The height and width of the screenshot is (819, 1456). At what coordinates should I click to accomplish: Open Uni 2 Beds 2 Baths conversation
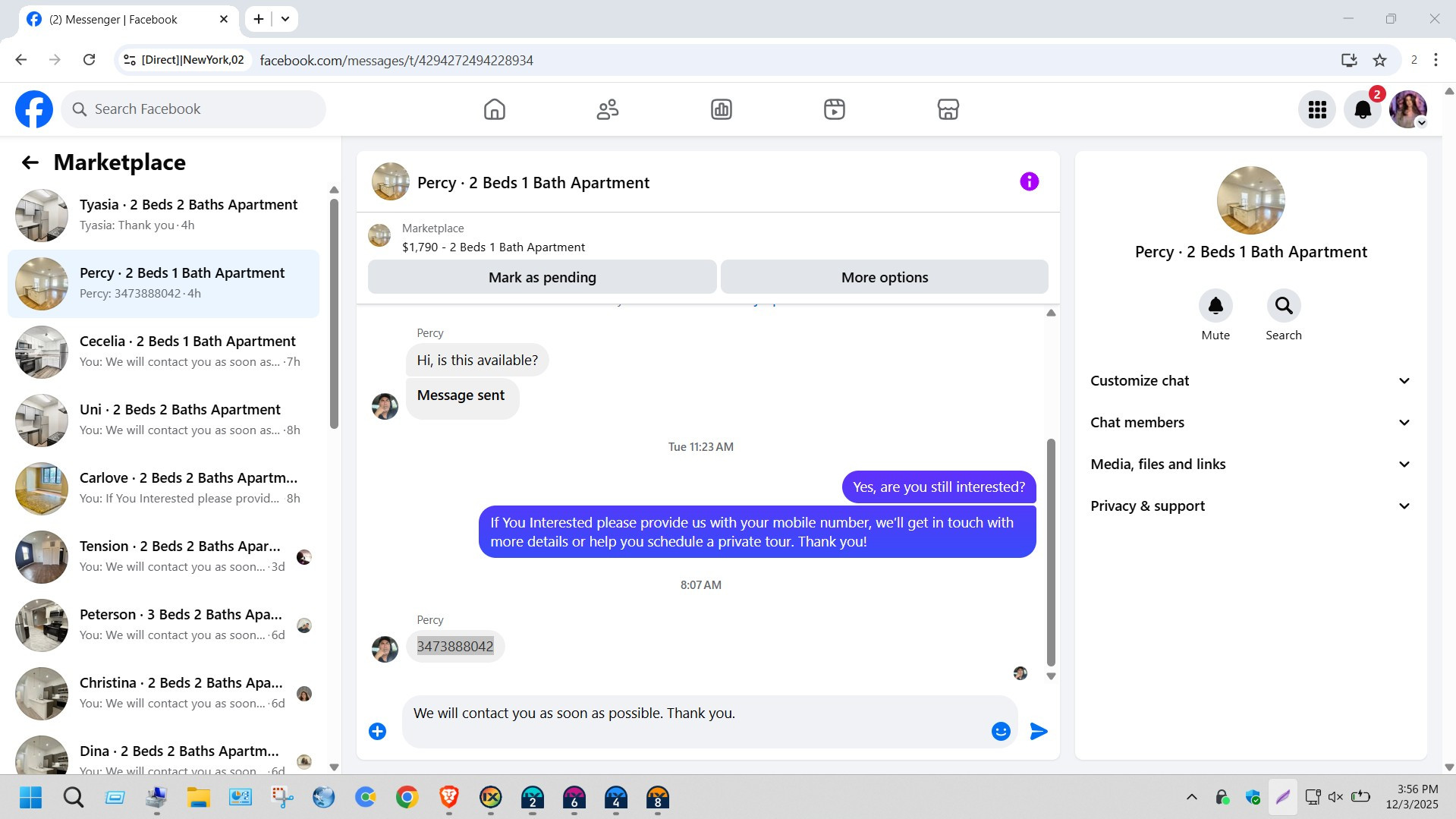(x=163, y=421)
